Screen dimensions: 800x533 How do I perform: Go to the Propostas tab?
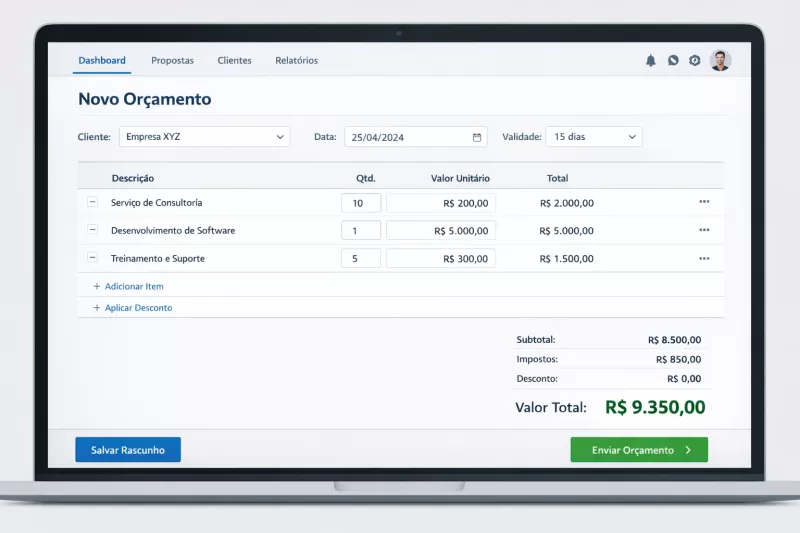(x=172, y=61)
